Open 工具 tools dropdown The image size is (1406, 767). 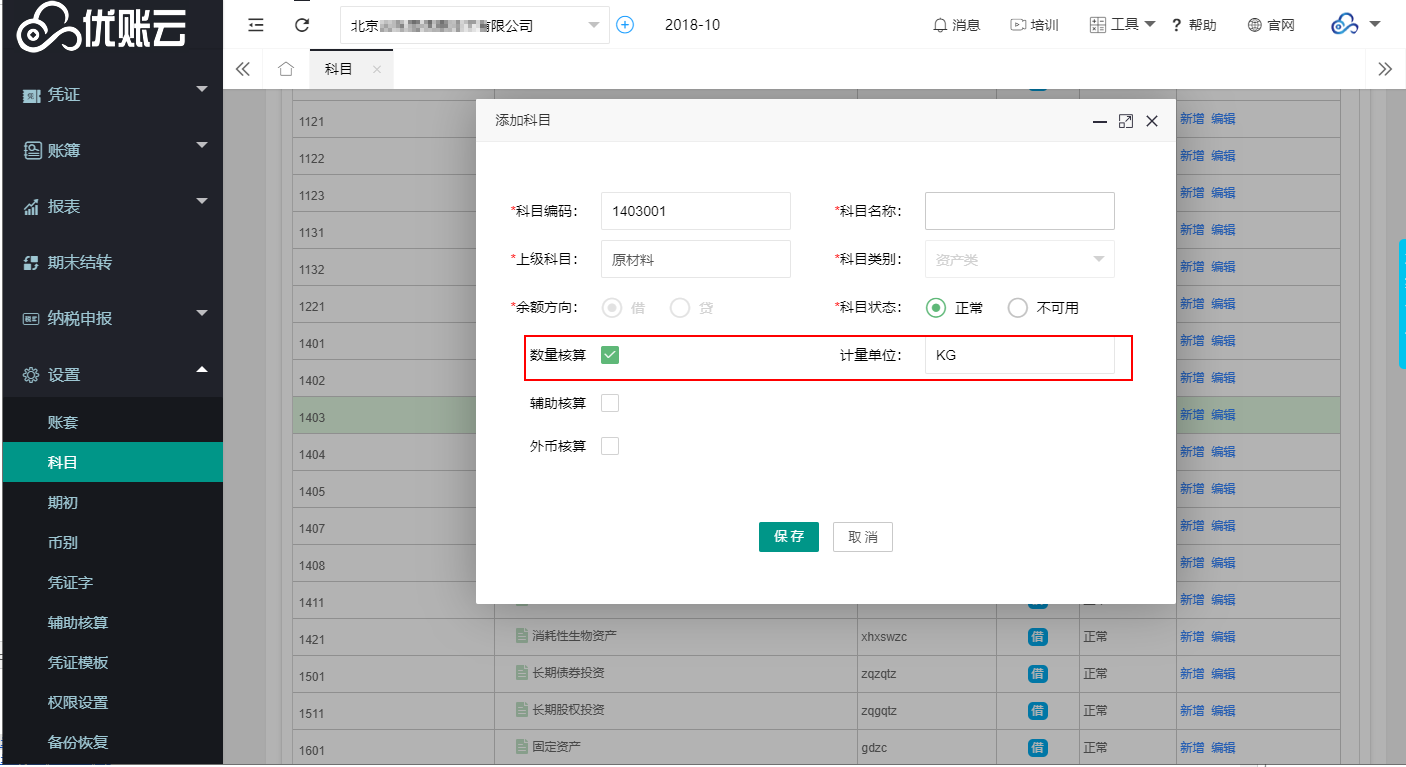point(1122,25)
